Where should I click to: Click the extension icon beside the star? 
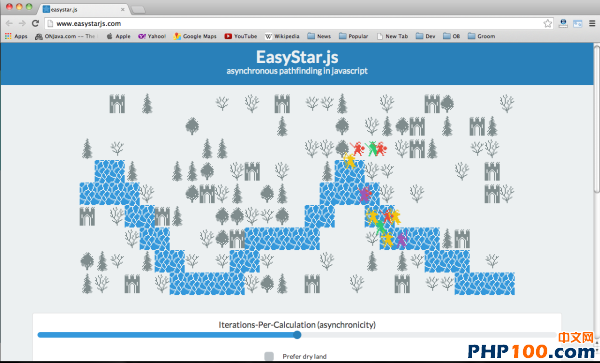tap(563, 23)
